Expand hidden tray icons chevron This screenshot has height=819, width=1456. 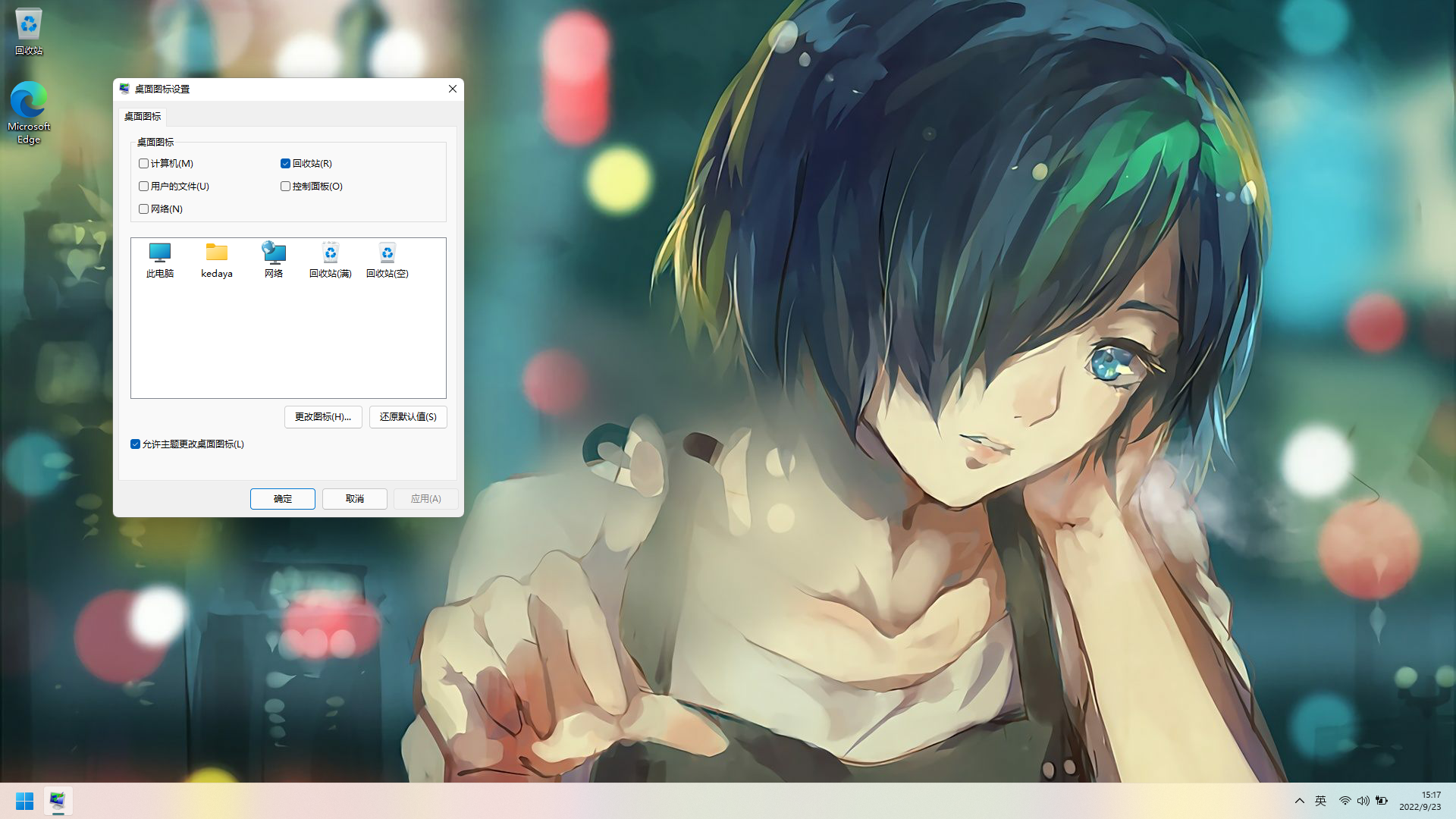[x=1299, y=801]
